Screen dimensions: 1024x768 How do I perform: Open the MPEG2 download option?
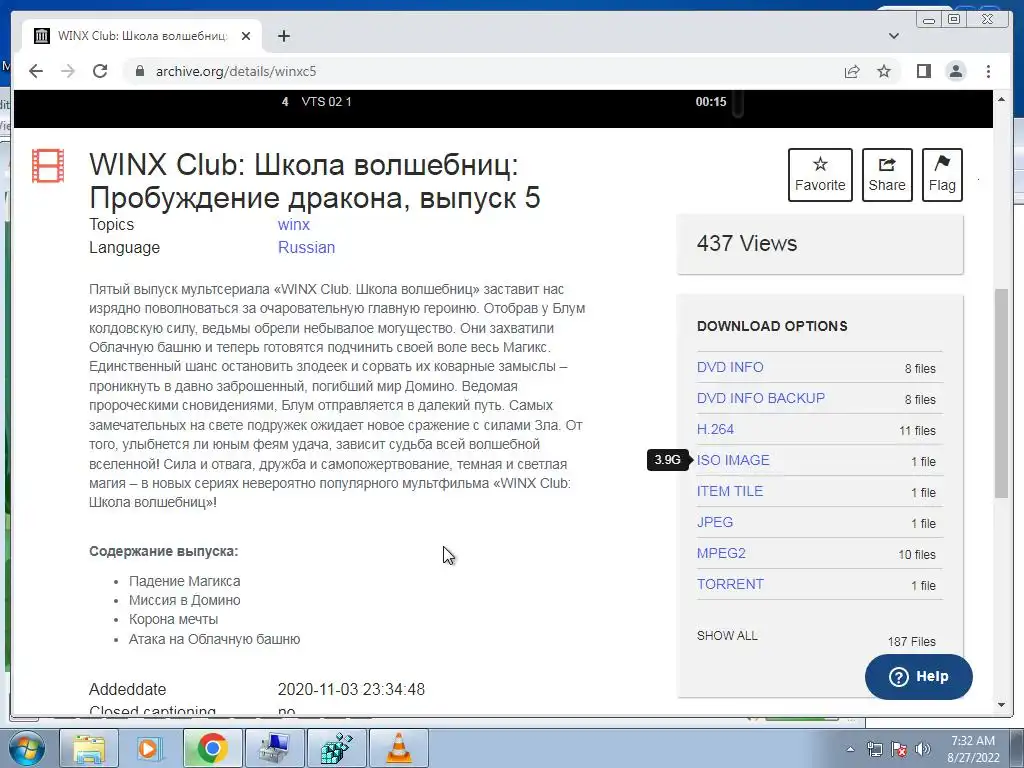click(x=721, y=553)
